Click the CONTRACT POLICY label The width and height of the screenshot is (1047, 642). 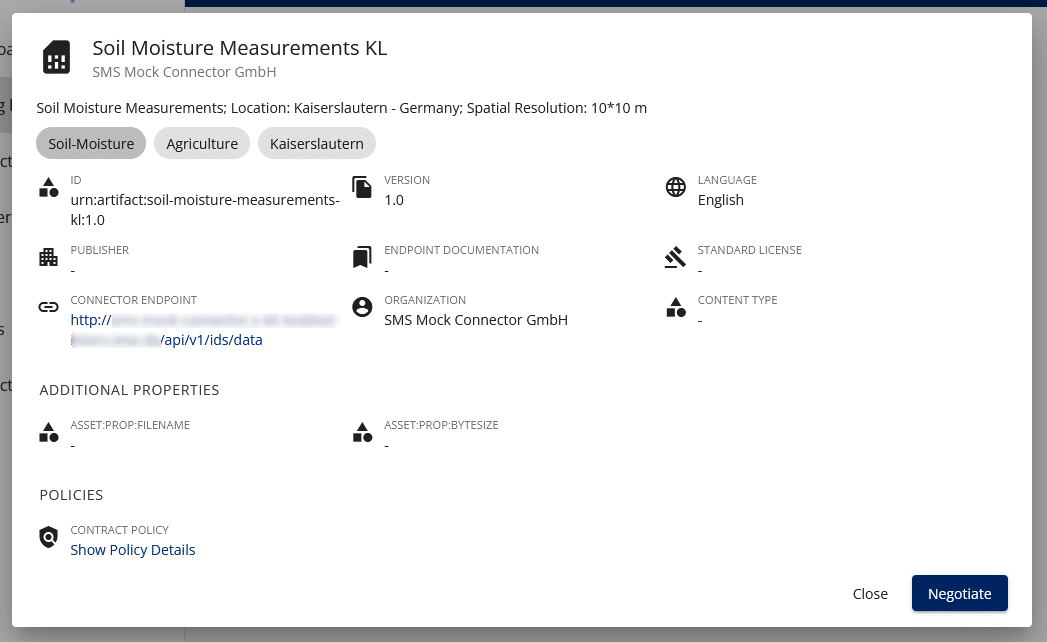click(x=120, y=530)
